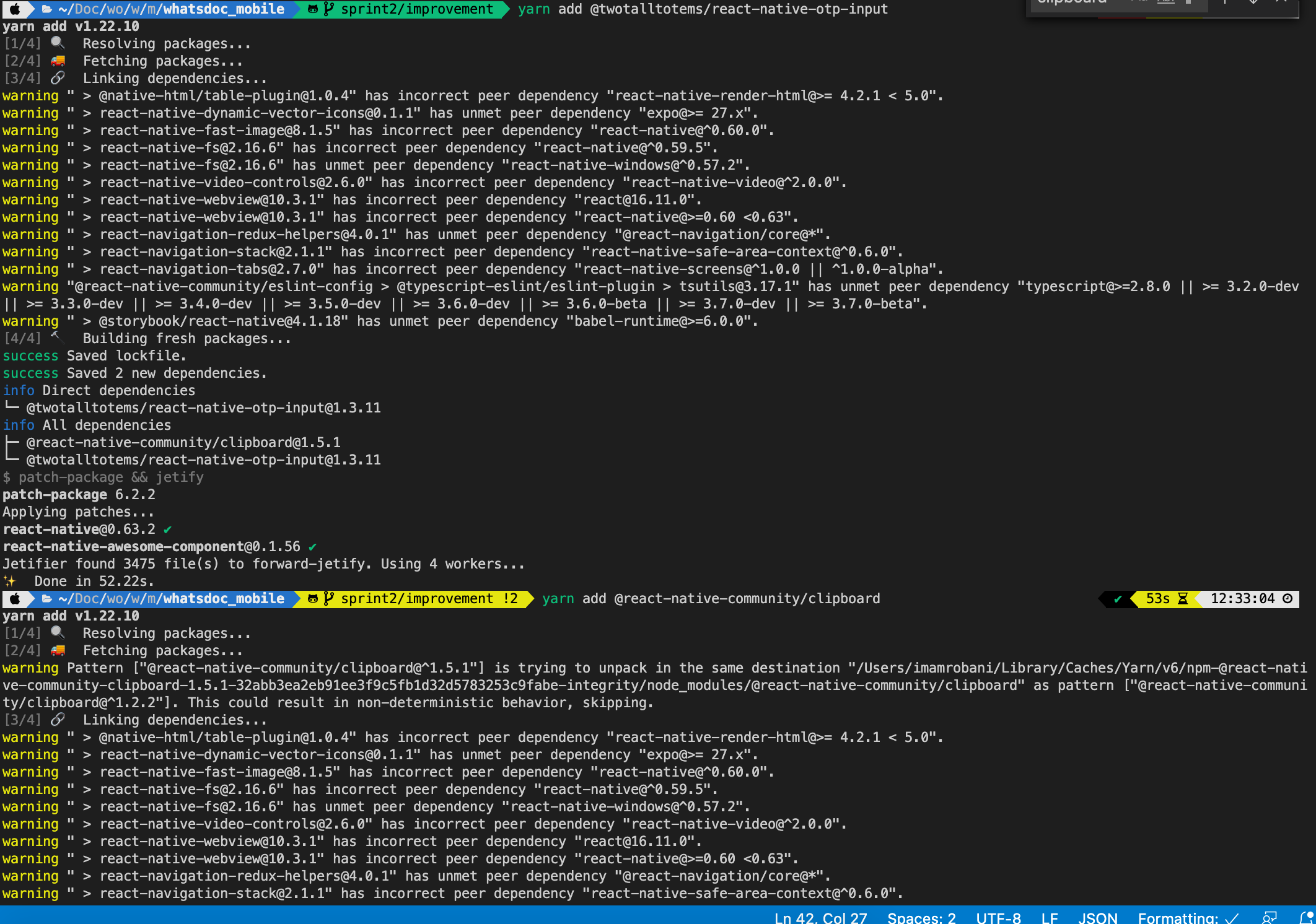Screen dimensions: 1316x924
Task: Go to previous find match arrow
Action: click(1225, 2)
